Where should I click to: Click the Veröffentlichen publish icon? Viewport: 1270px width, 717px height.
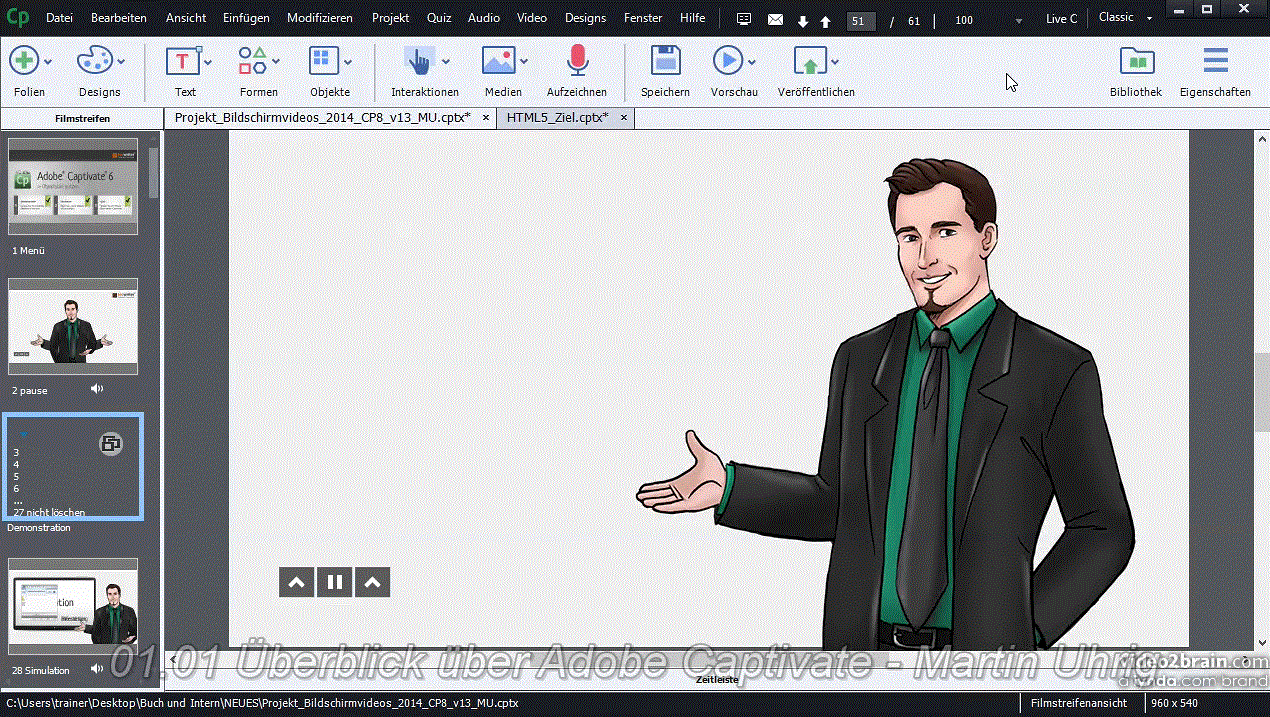809,61
